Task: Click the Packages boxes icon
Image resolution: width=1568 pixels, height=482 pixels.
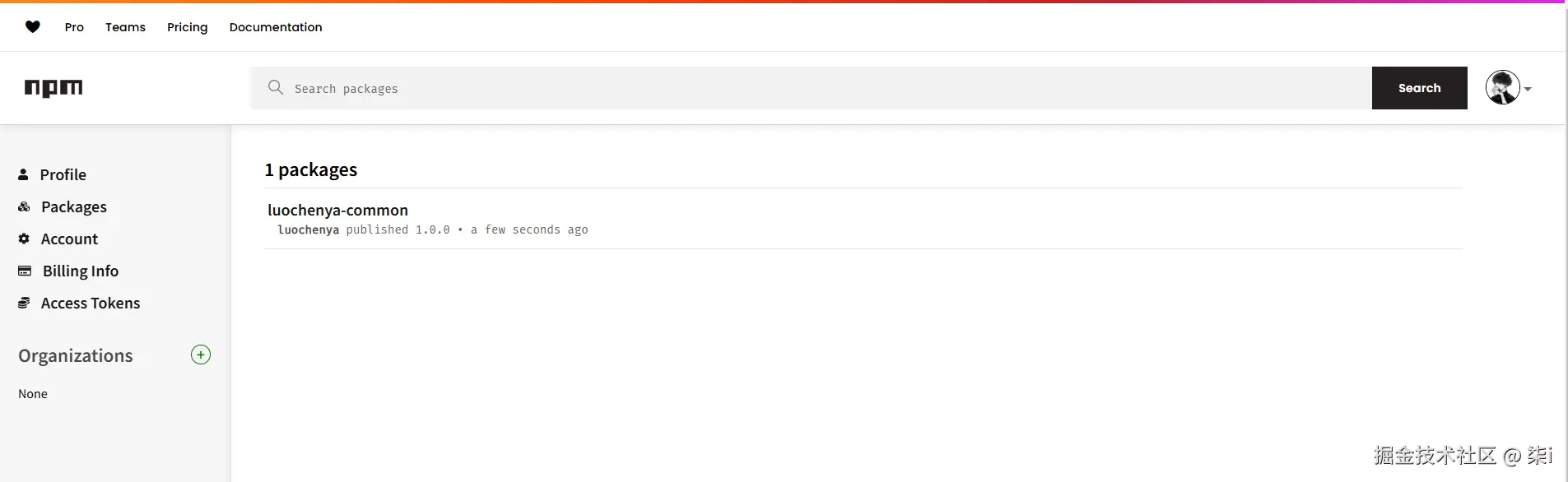Action: (24, 206)
